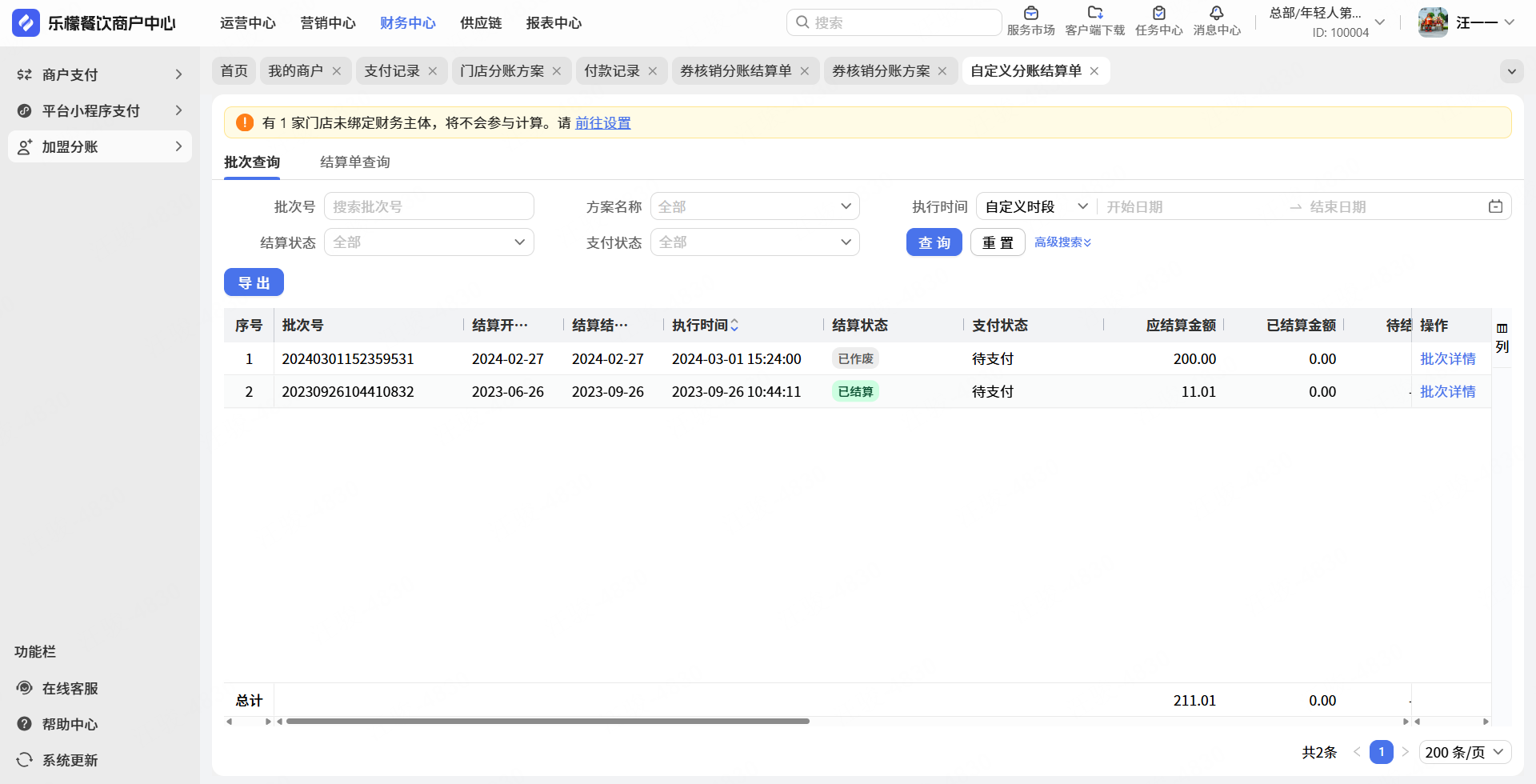Click the 在线客服 support icon

pos(25,688)
